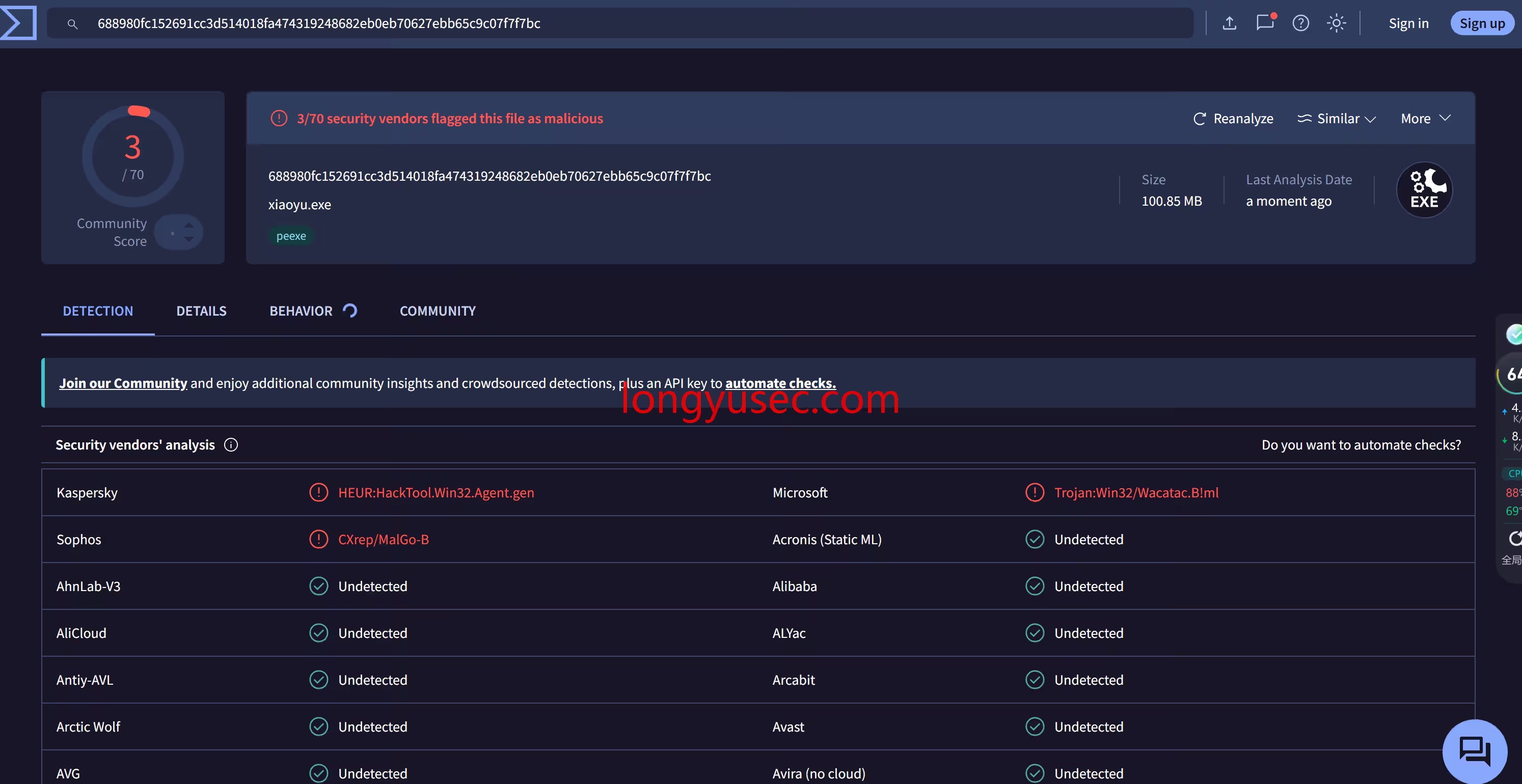The image size is (1522, 784).
Task: Click the detection score gauge 3/70
Action: click(x=133, y=156)
